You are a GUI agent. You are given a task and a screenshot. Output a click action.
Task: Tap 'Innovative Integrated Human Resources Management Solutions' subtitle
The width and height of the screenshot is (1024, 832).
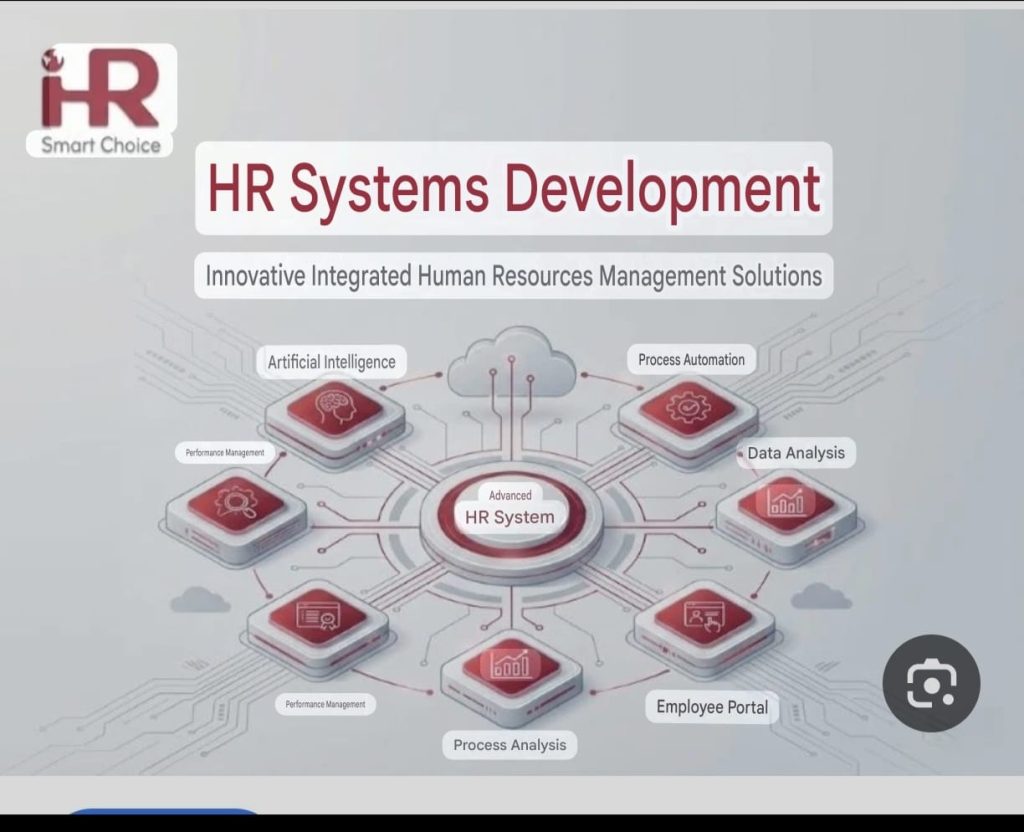click(513, 276)
